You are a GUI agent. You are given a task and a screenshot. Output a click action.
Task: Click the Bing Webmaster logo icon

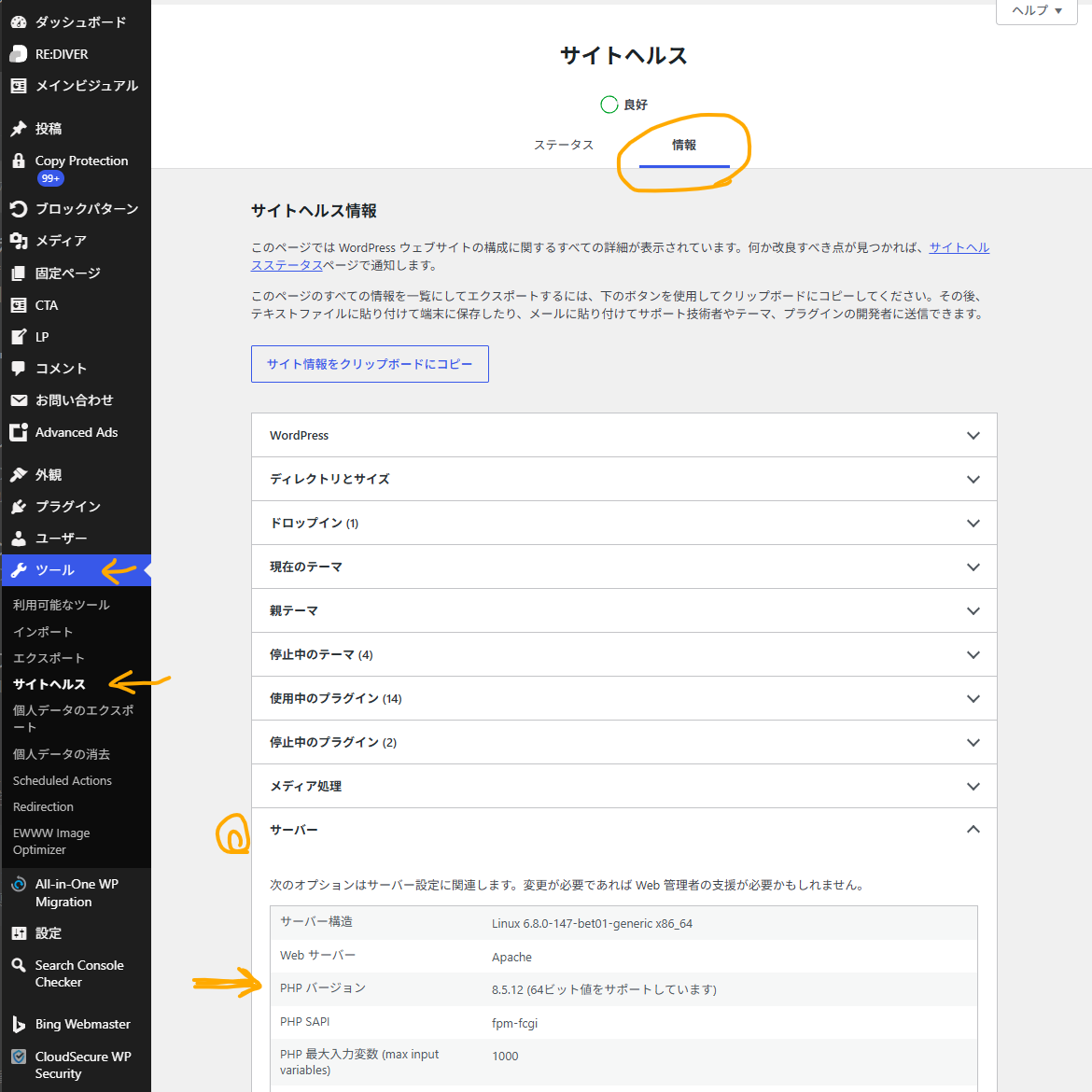19,1025
